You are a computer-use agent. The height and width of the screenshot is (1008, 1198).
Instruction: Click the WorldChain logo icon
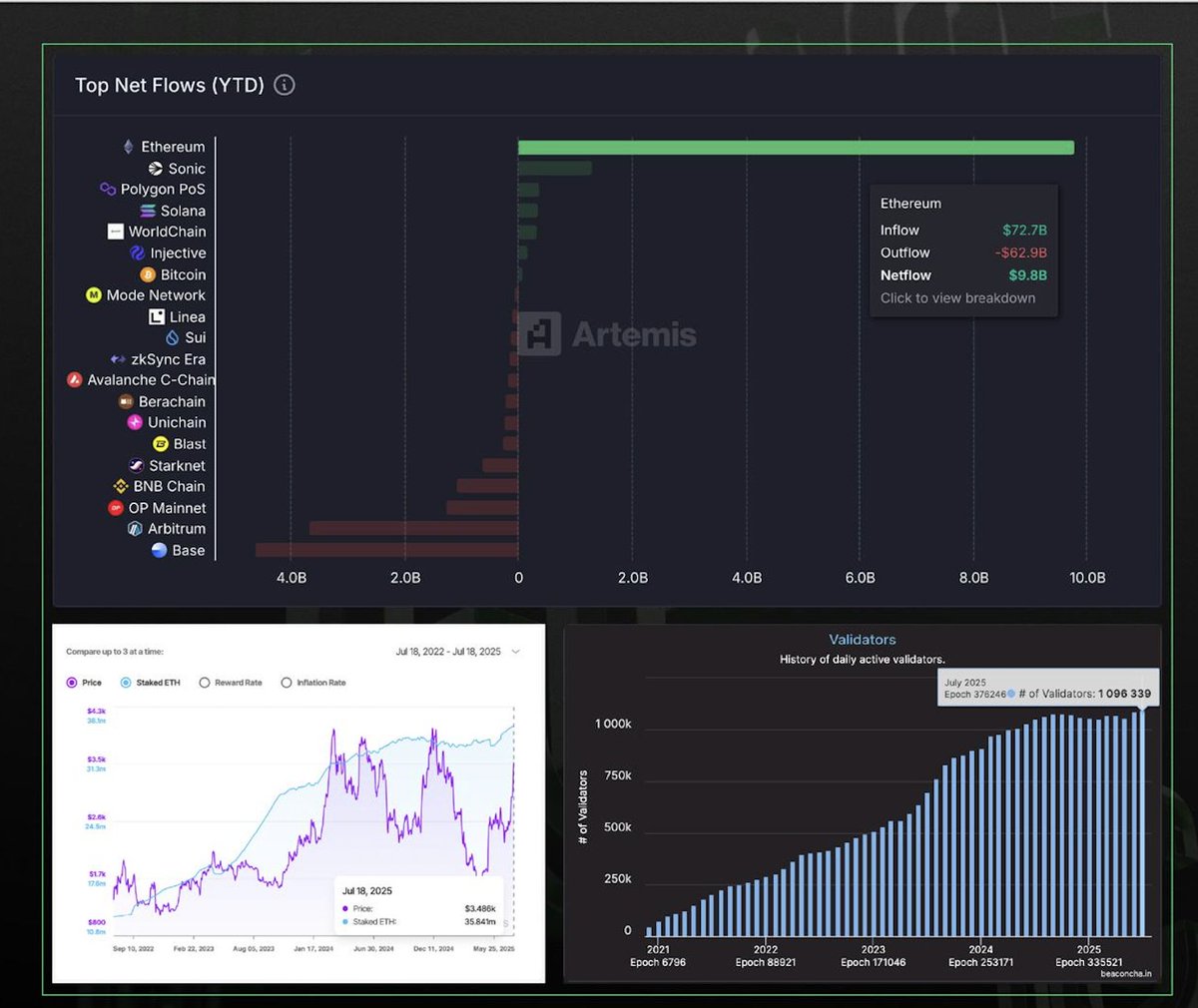(x=116, y=232)
